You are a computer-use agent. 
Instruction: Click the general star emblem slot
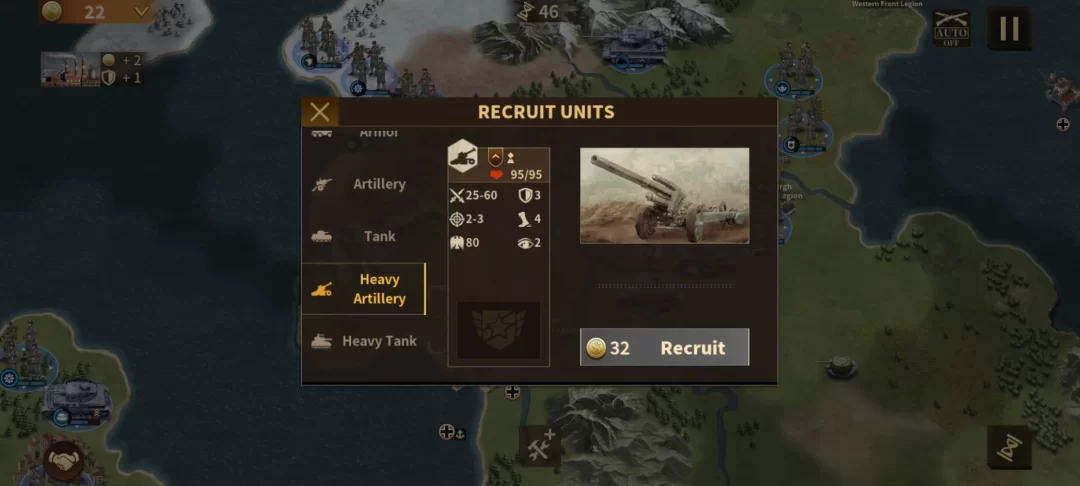(499, 330)
